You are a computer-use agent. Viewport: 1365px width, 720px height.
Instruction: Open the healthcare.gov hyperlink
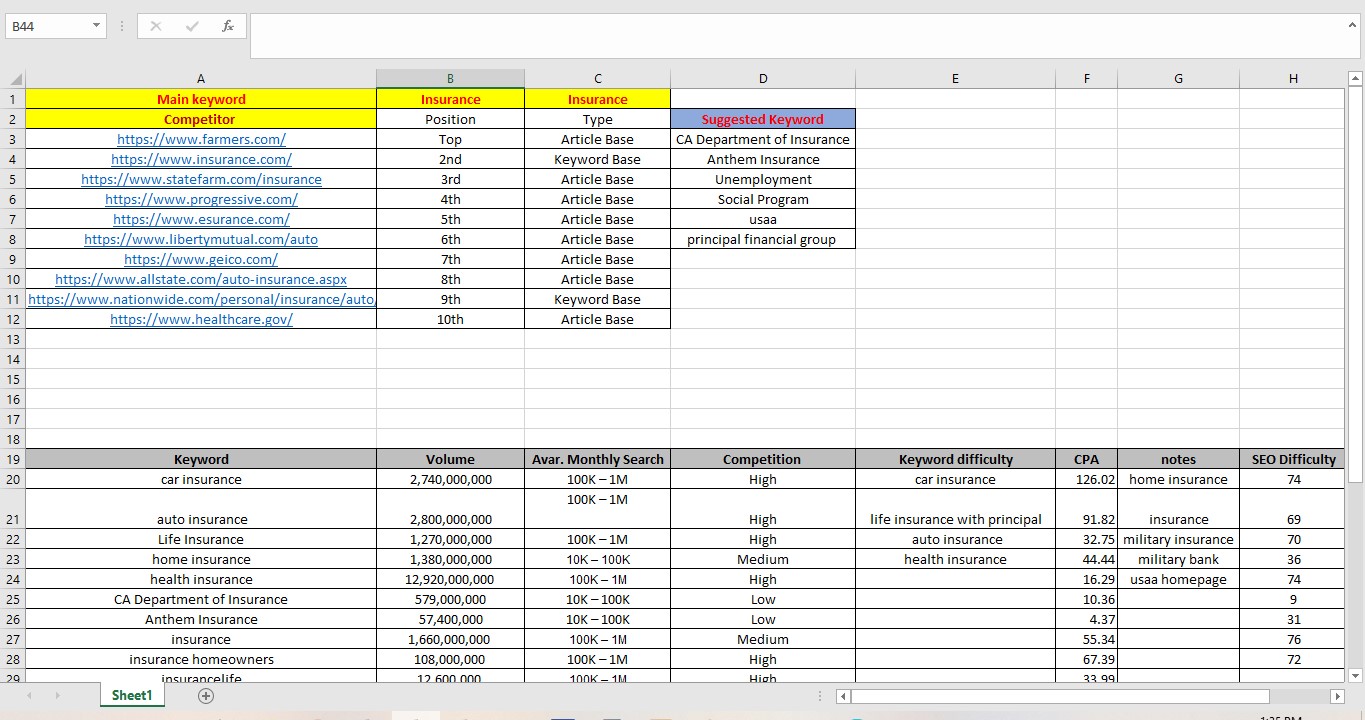pos(200,319)
